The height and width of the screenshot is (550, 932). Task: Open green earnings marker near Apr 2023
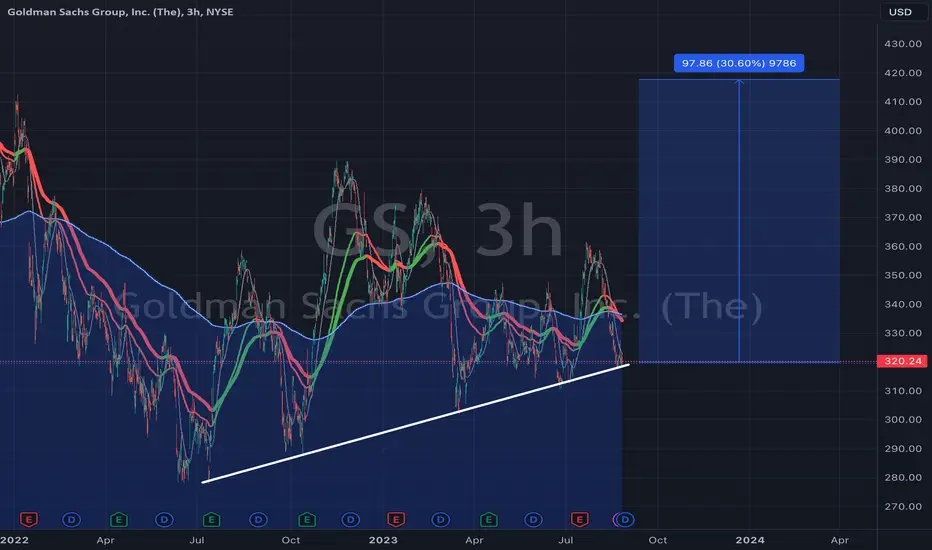pos(489,520)
